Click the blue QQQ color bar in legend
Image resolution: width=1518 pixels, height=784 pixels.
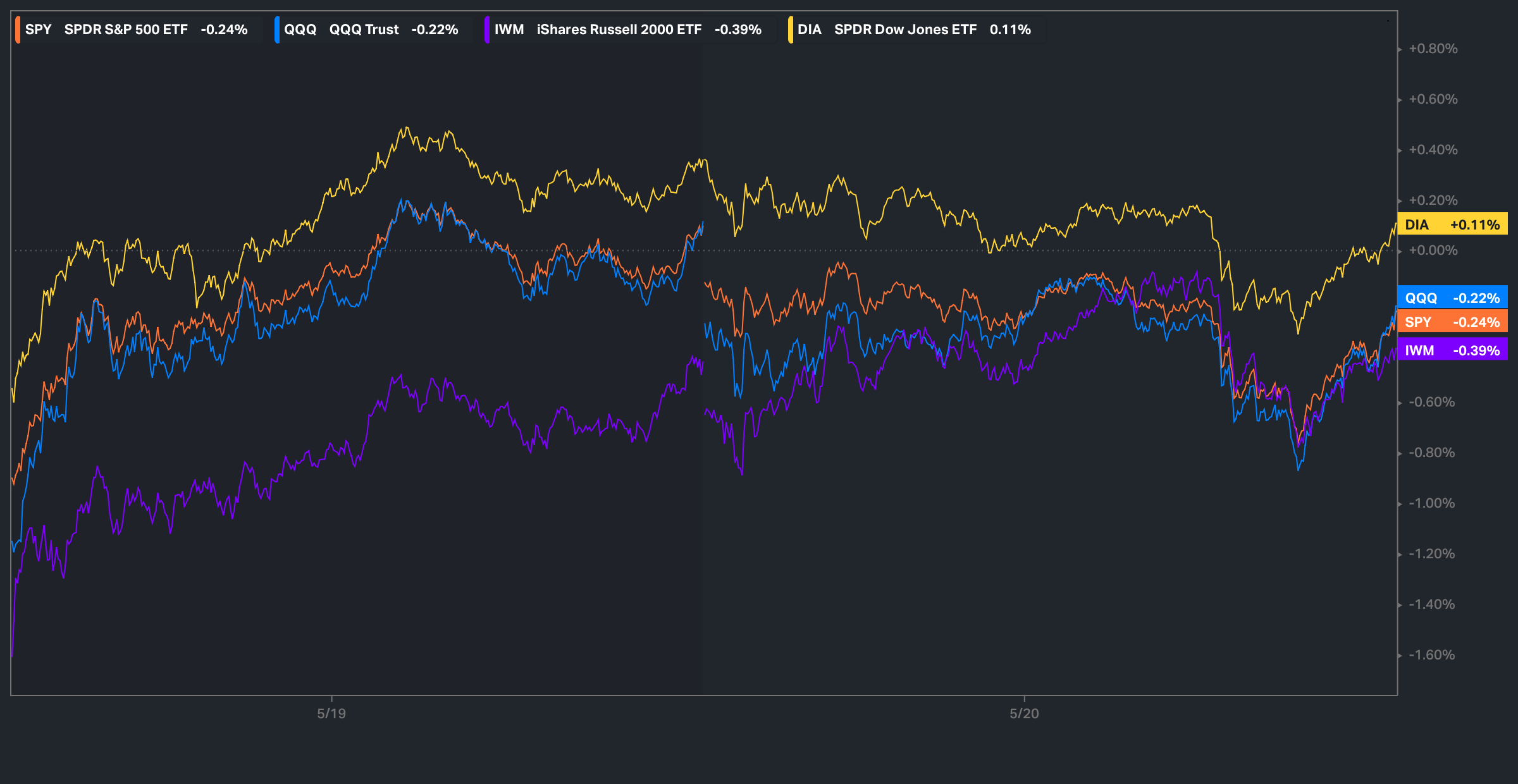click(x=277, y=30)
